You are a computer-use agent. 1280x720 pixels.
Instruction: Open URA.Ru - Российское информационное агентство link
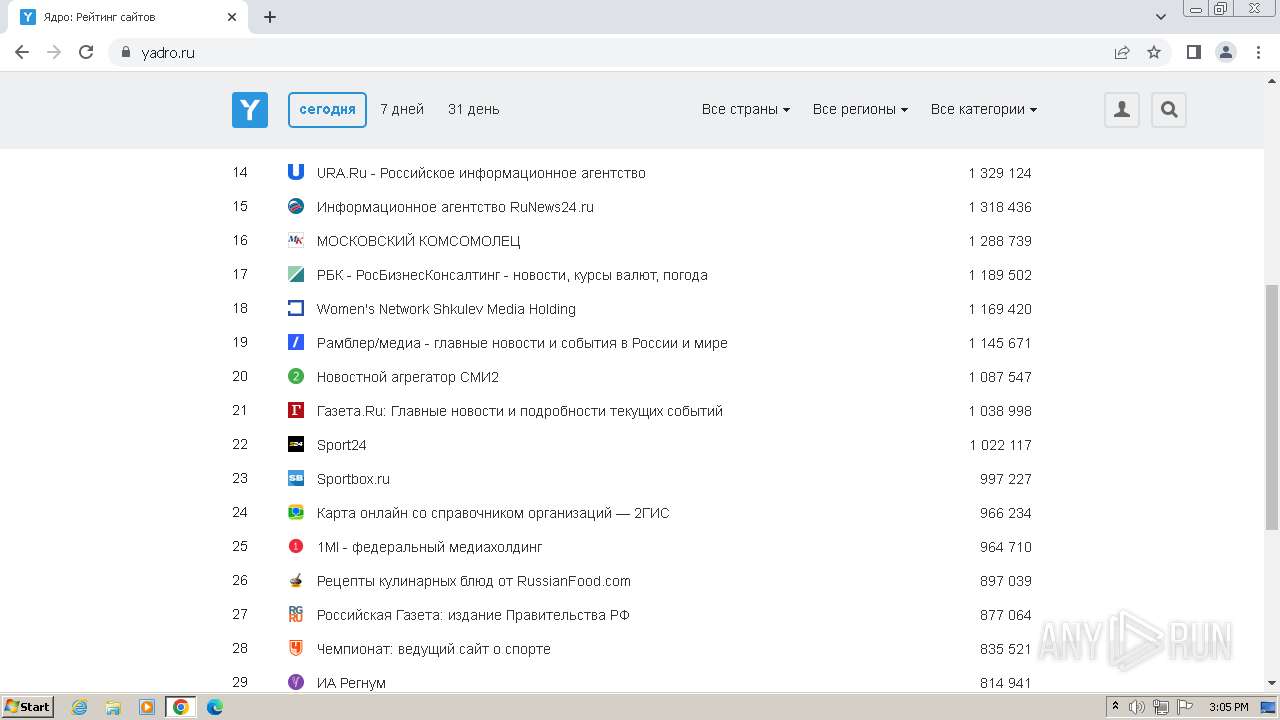[x=481, y=173]
